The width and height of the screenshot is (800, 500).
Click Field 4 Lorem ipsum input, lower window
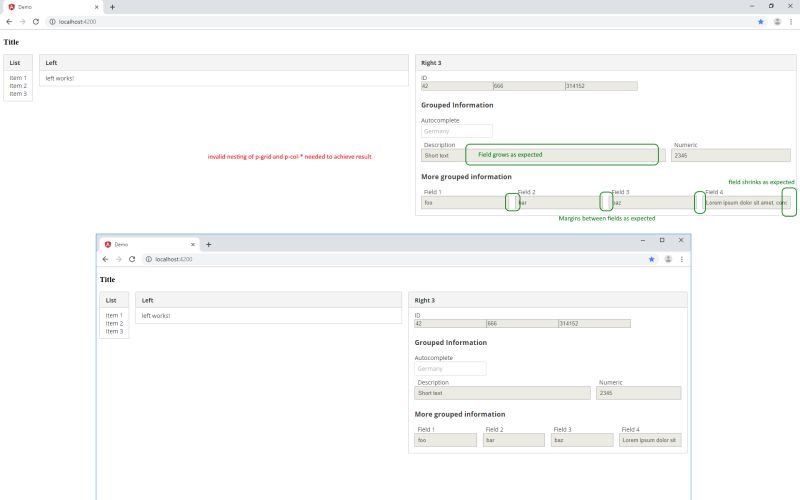click(x=650, y=440)
